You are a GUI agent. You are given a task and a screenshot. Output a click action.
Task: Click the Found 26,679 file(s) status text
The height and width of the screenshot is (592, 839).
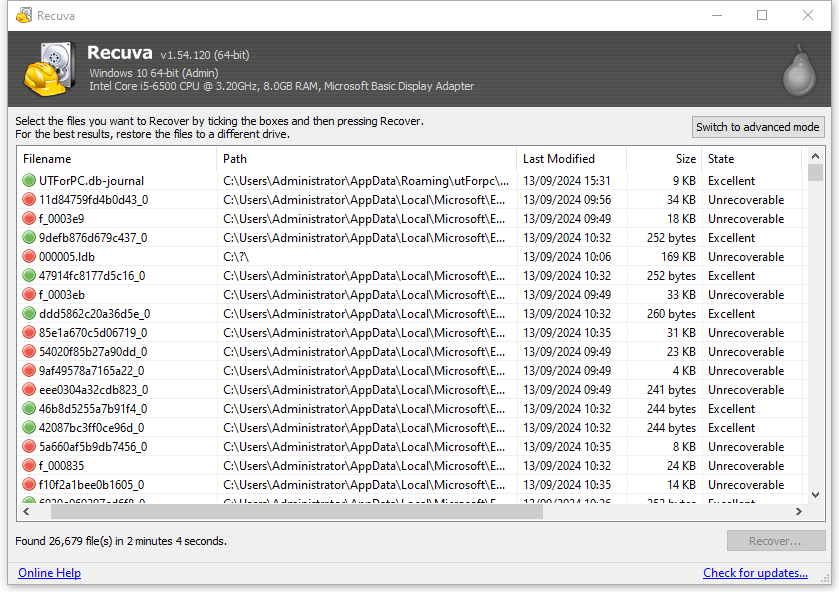pos(121,541)
